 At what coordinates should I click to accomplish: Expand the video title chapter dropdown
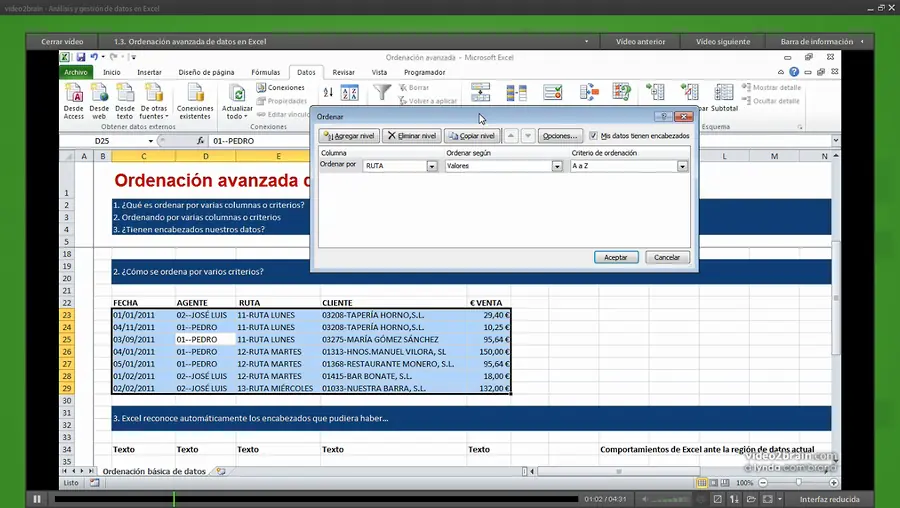pos(586,41)
